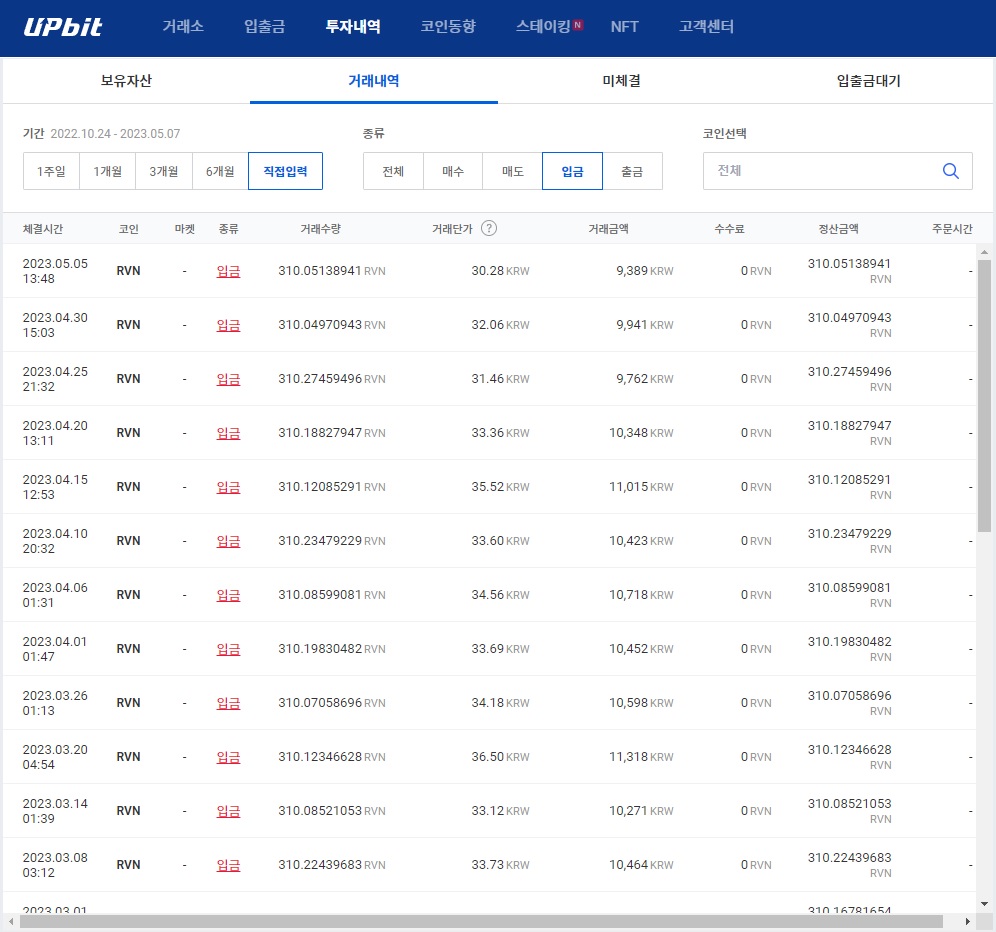Open the 고객센터 menu

706,26
